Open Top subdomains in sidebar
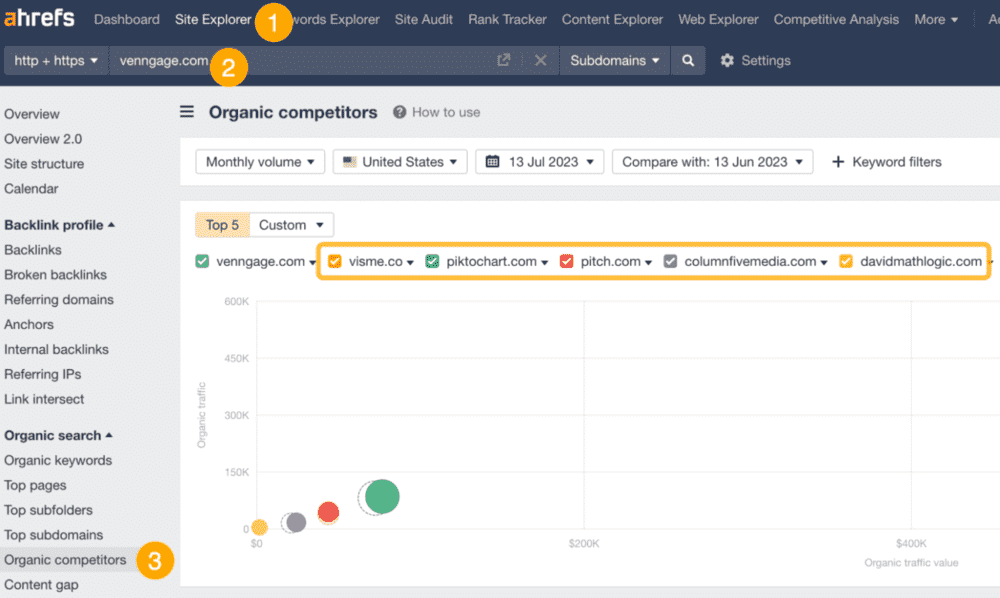 (x=54, y=535)
